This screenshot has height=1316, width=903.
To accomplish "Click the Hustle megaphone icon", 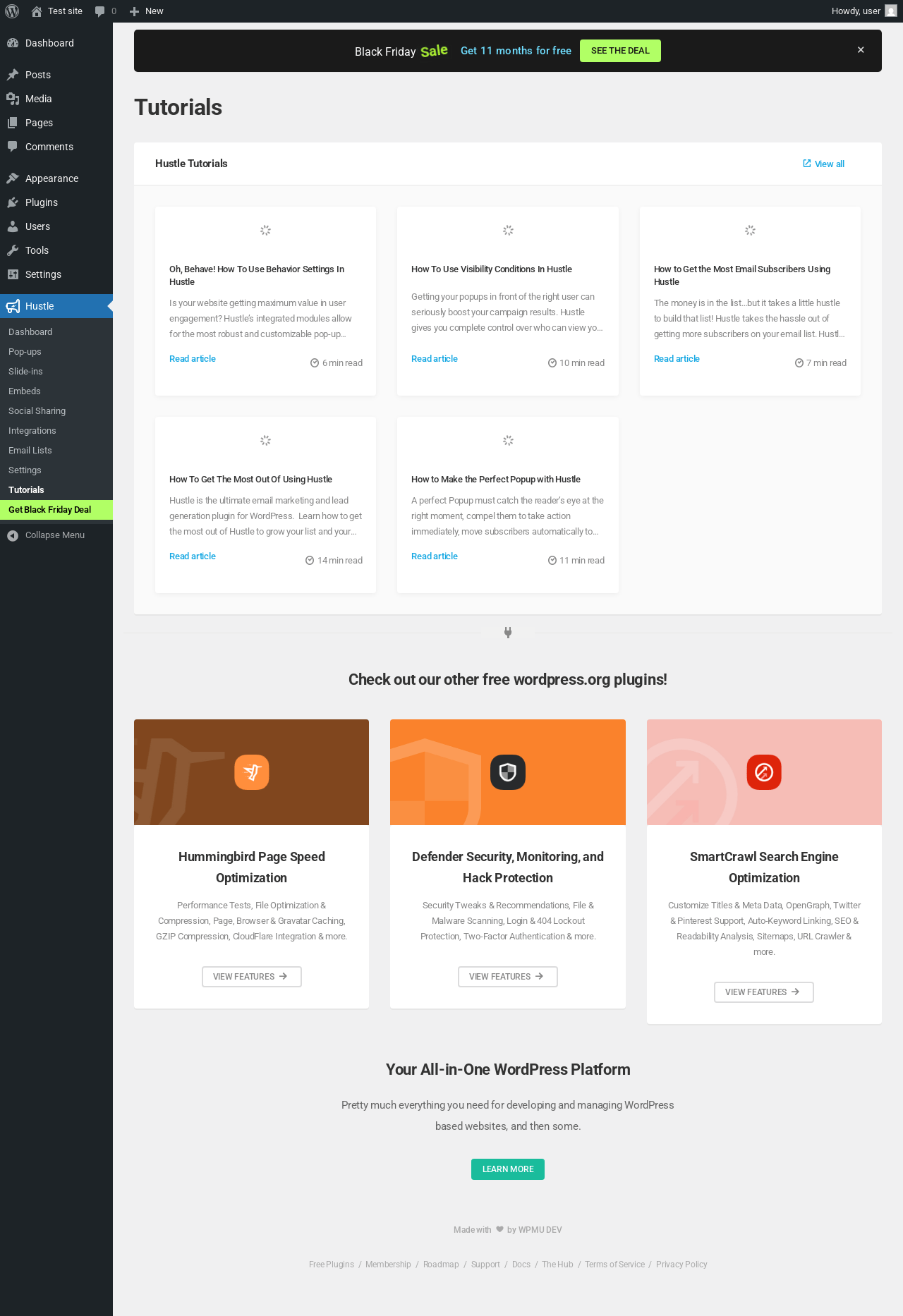I will [x=13, y=306].
